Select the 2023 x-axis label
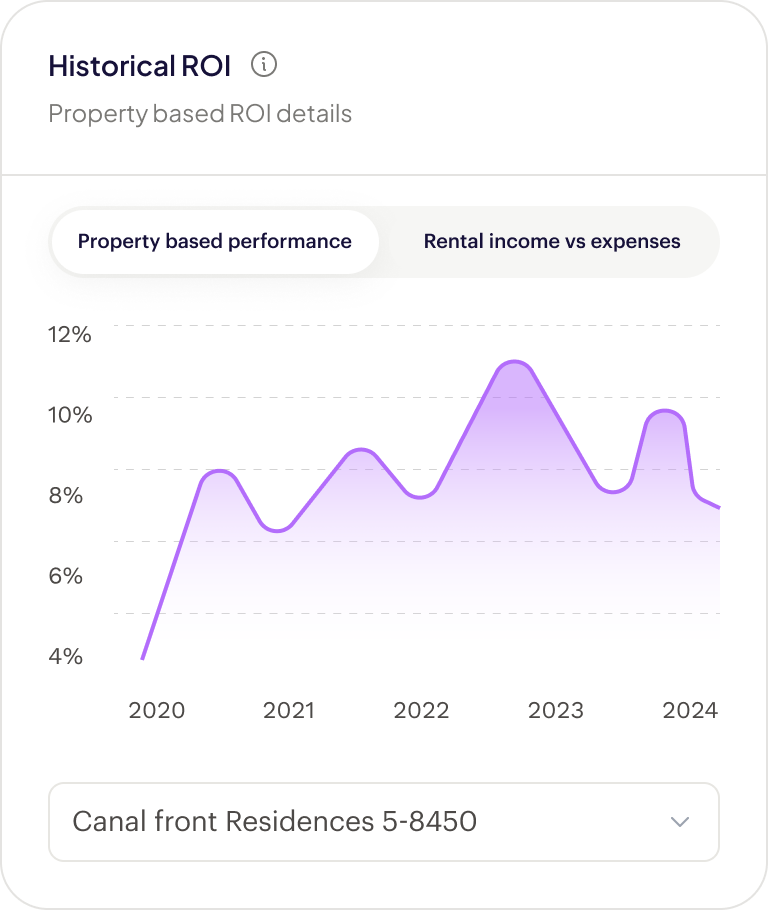Viewport: 768px width, 910px height. click(x=555, y=710)
